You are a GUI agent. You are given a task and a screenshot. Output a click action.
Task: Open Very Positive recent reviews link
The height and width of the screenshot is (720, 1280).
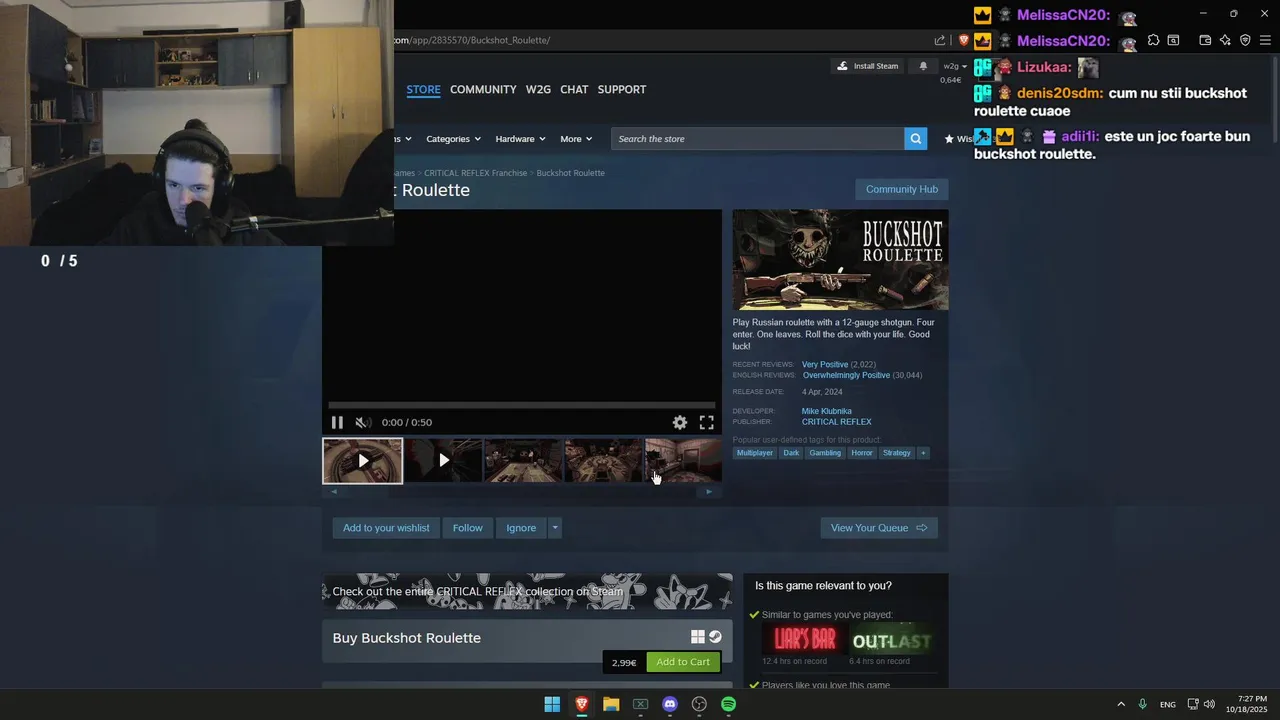coord(825,365)
